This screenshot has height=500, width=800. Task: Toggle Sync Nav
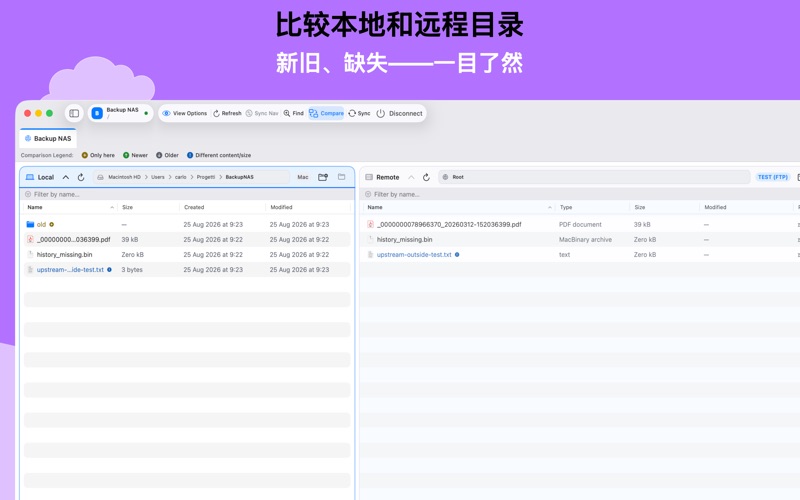coord(262,113)
